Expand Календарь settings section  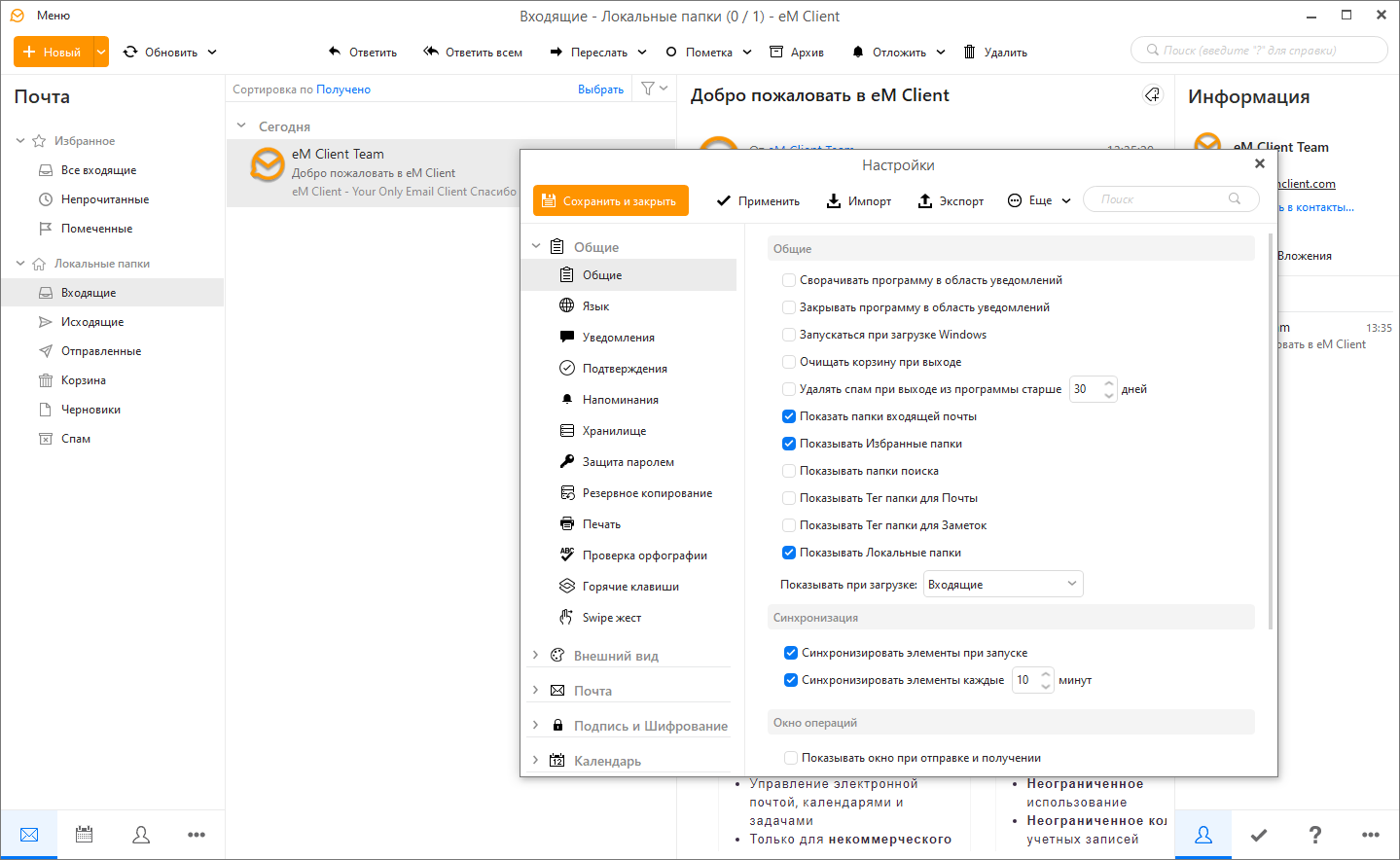click(535, 761)
